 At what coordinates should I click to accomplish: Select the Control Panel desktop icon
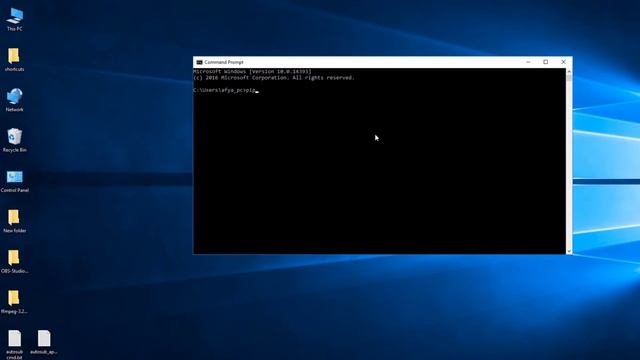15,181
